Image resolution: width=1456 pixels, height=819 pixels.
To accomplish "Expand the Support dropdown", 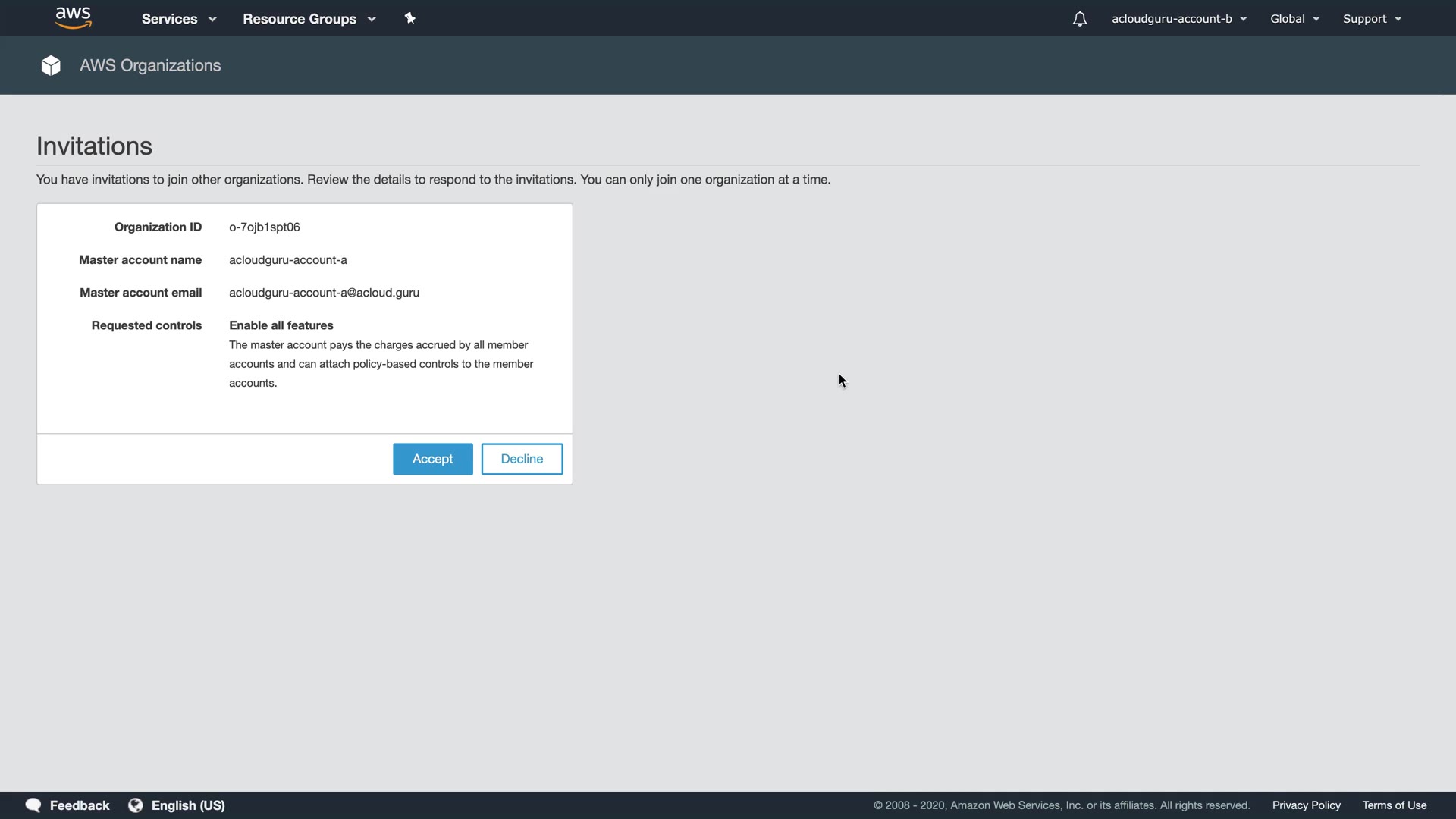I will (x=1371, y=19).
